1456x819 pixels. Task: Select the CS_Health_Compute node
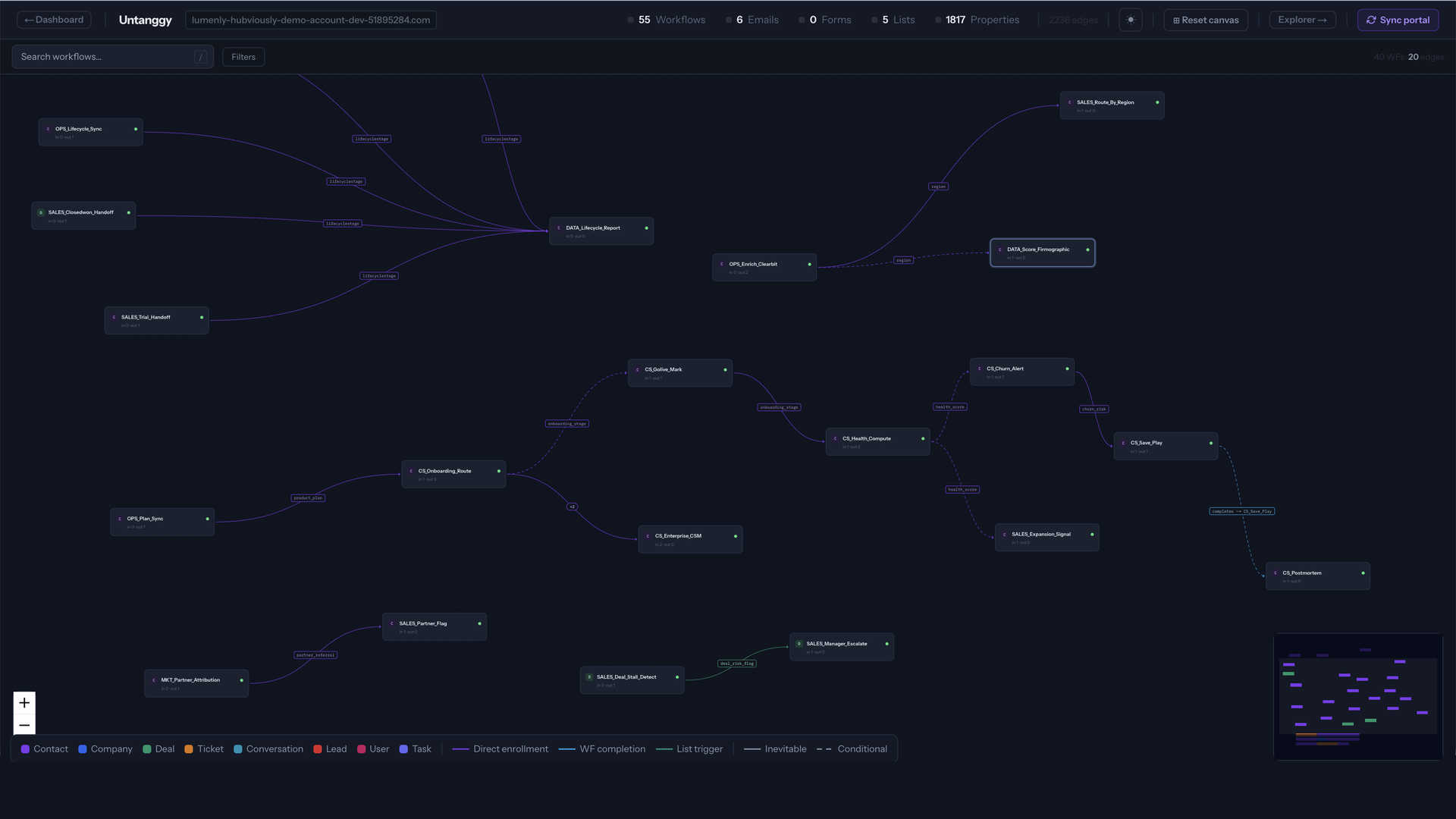[877, 442]
